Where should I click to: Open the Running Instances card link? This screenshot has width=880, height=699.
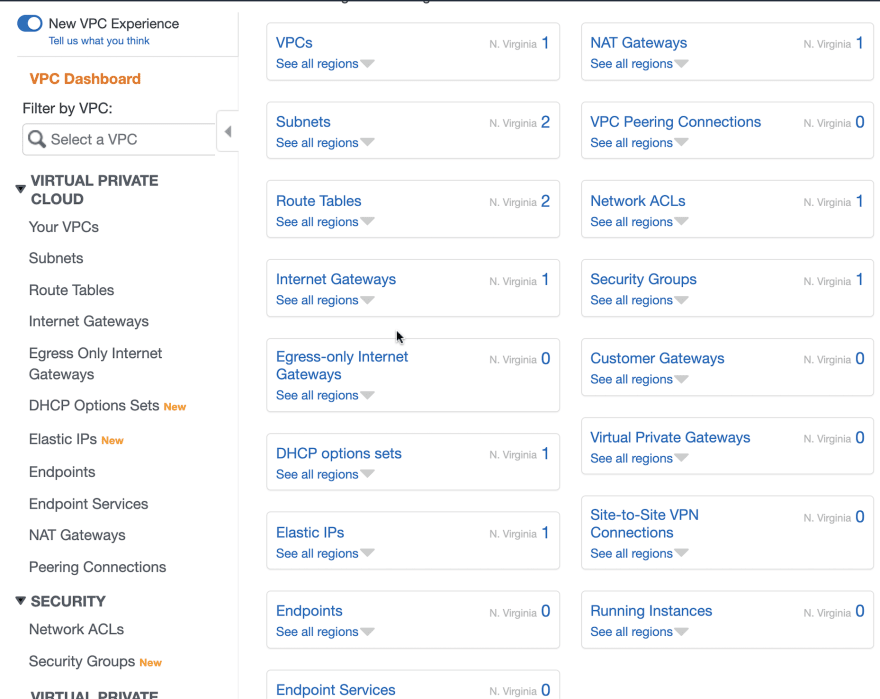tap(651, 611)
